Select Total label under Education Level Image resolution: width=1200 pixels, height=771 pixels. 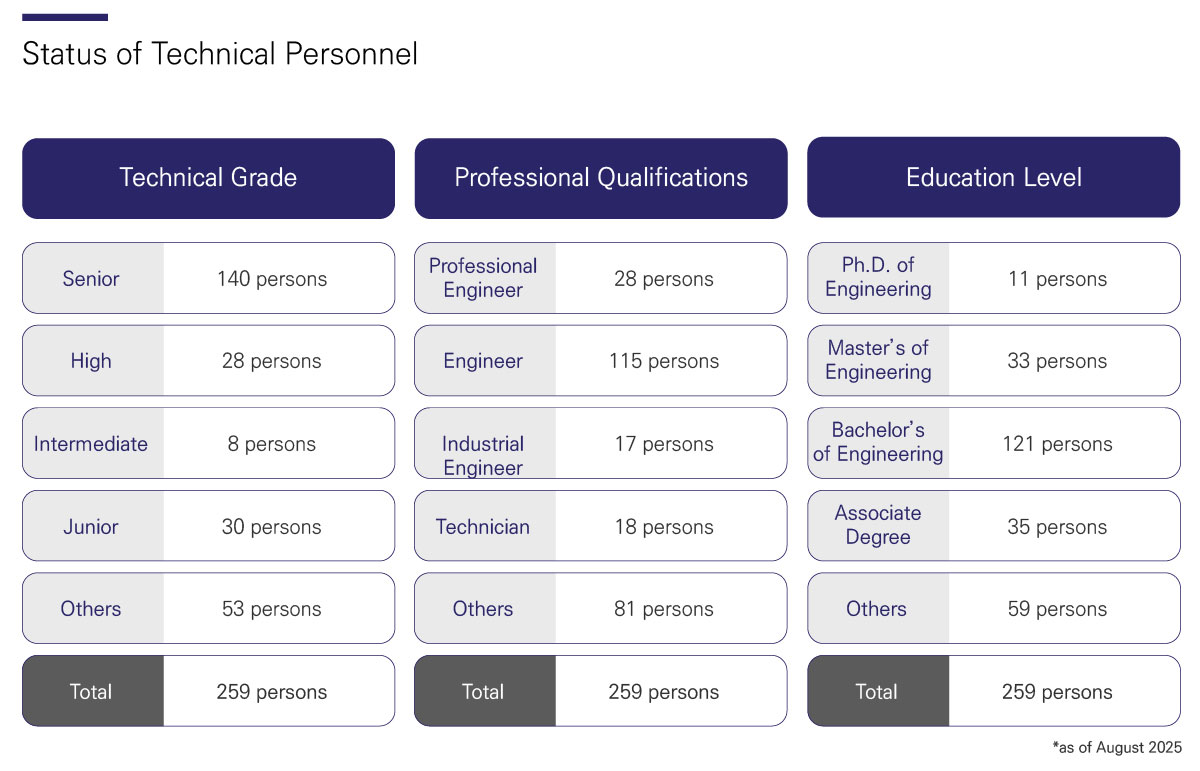tap(877, 692)
